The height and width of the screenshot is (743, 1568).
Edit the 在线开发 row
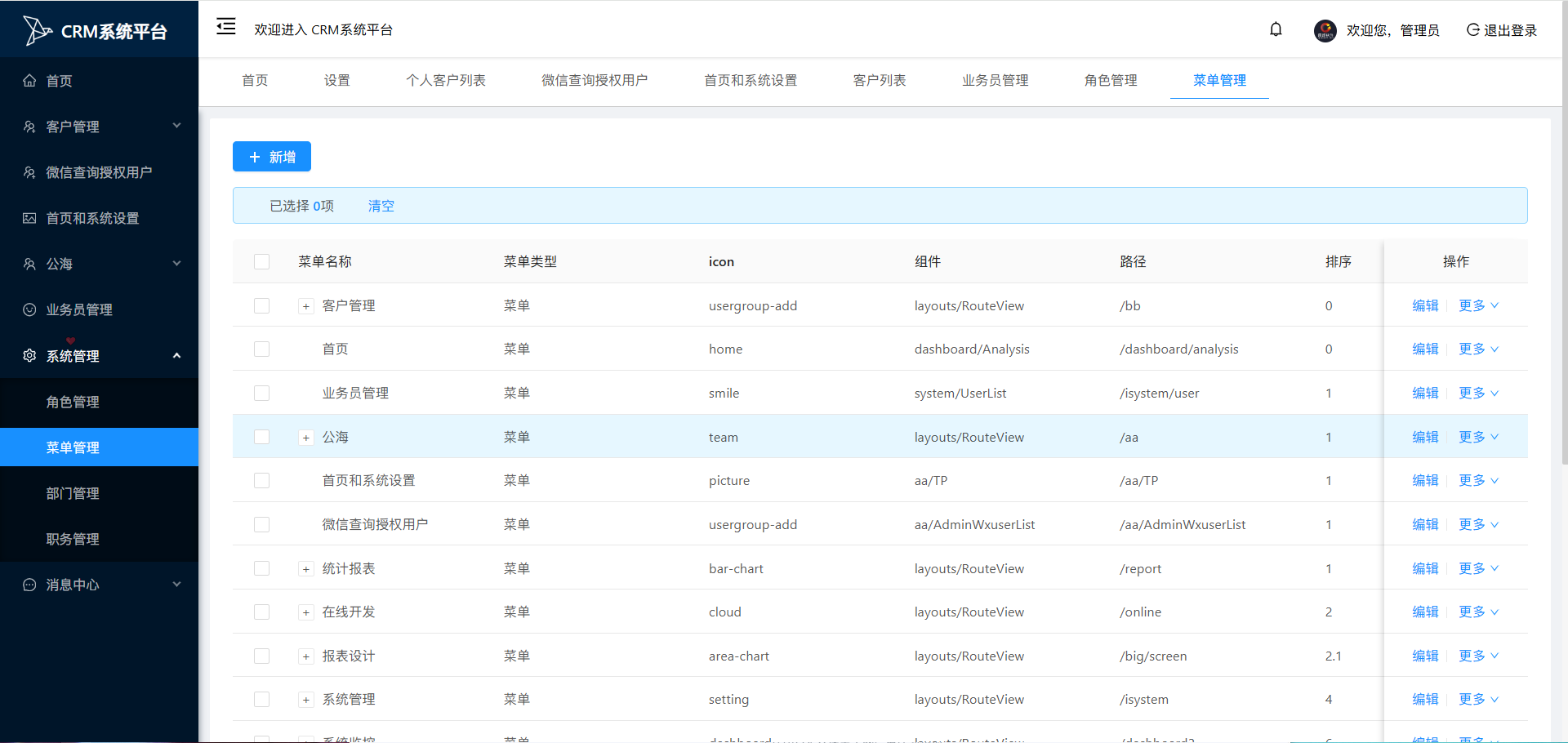click(x=1425, y=612)
